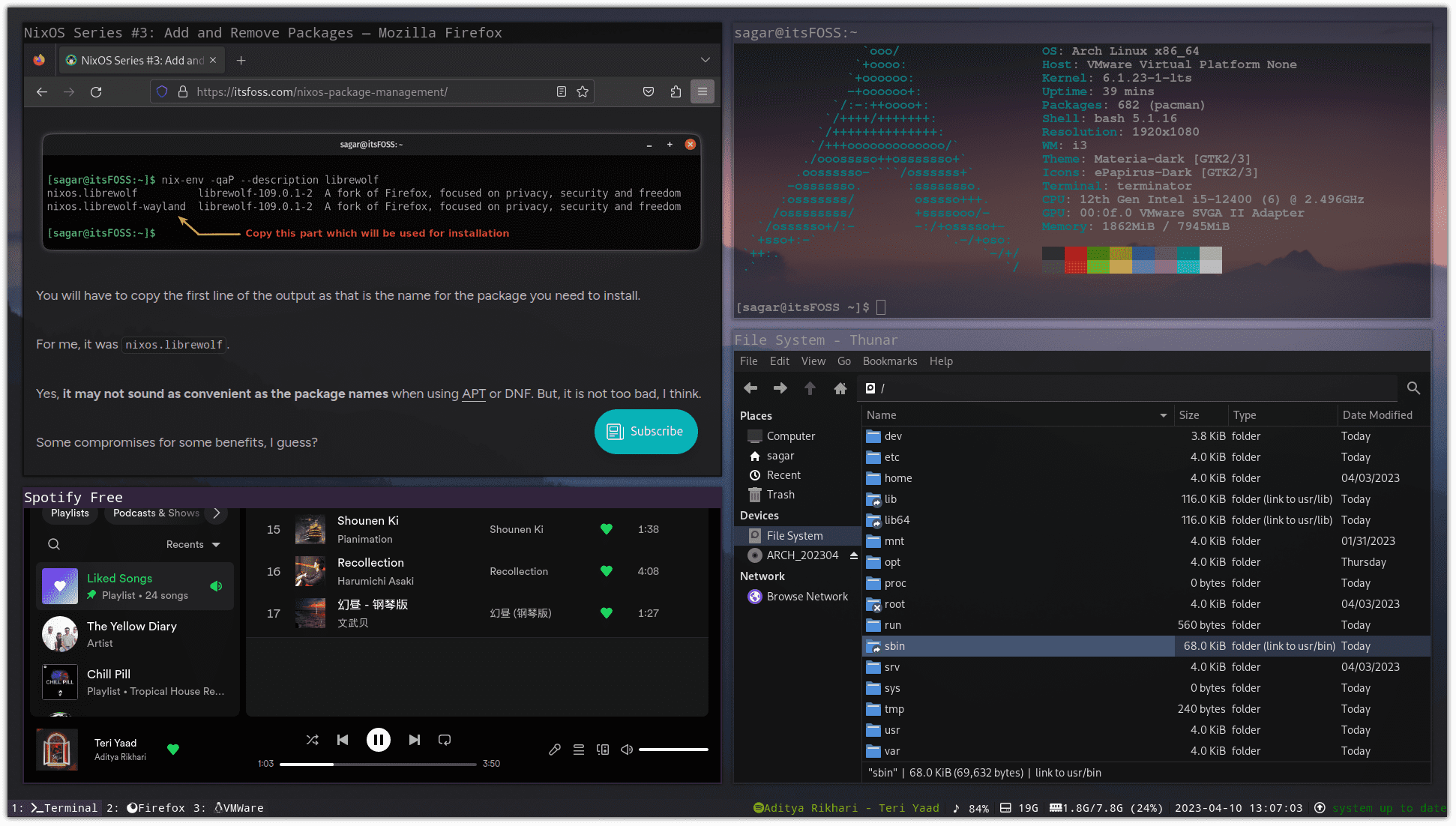
Task: Click the Spotify shuffle toggle icon
Action: click(x=311, y=739)
